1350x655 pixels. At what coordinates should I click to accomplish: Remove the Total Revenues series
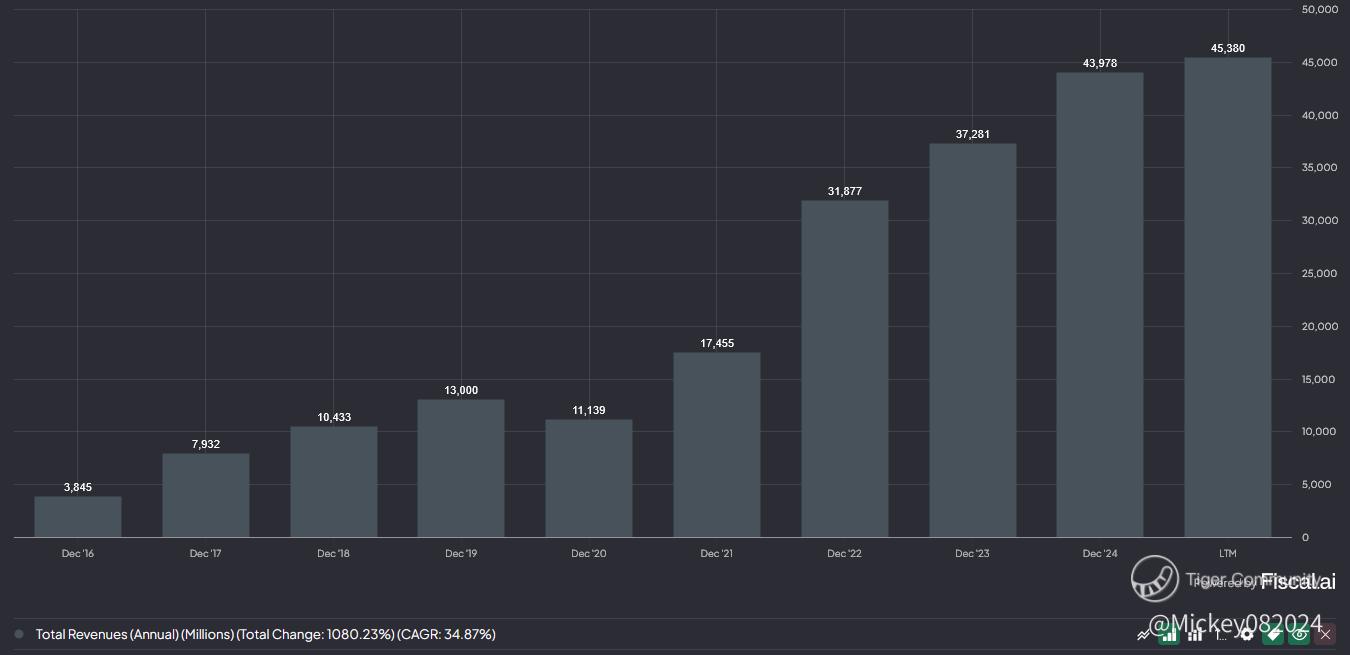(1325, 634)
